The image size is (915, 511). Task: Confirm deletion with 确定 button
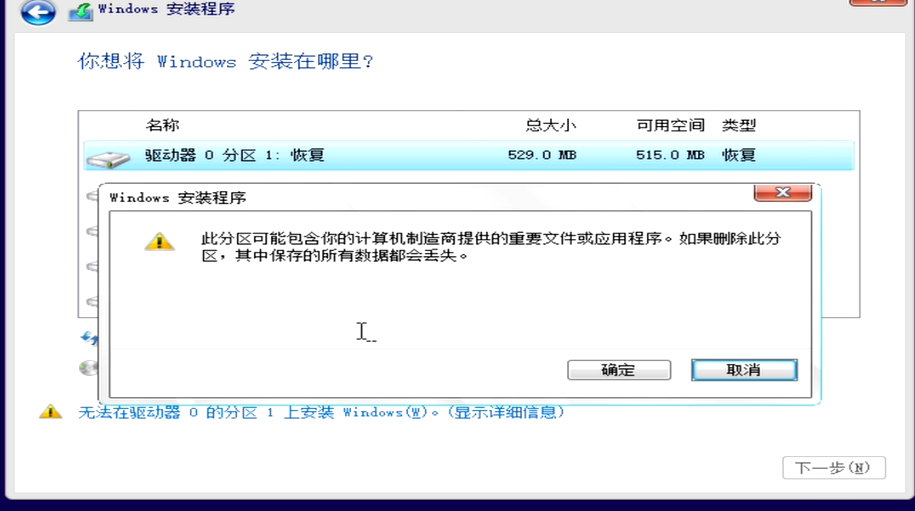[x=619, y=370]
